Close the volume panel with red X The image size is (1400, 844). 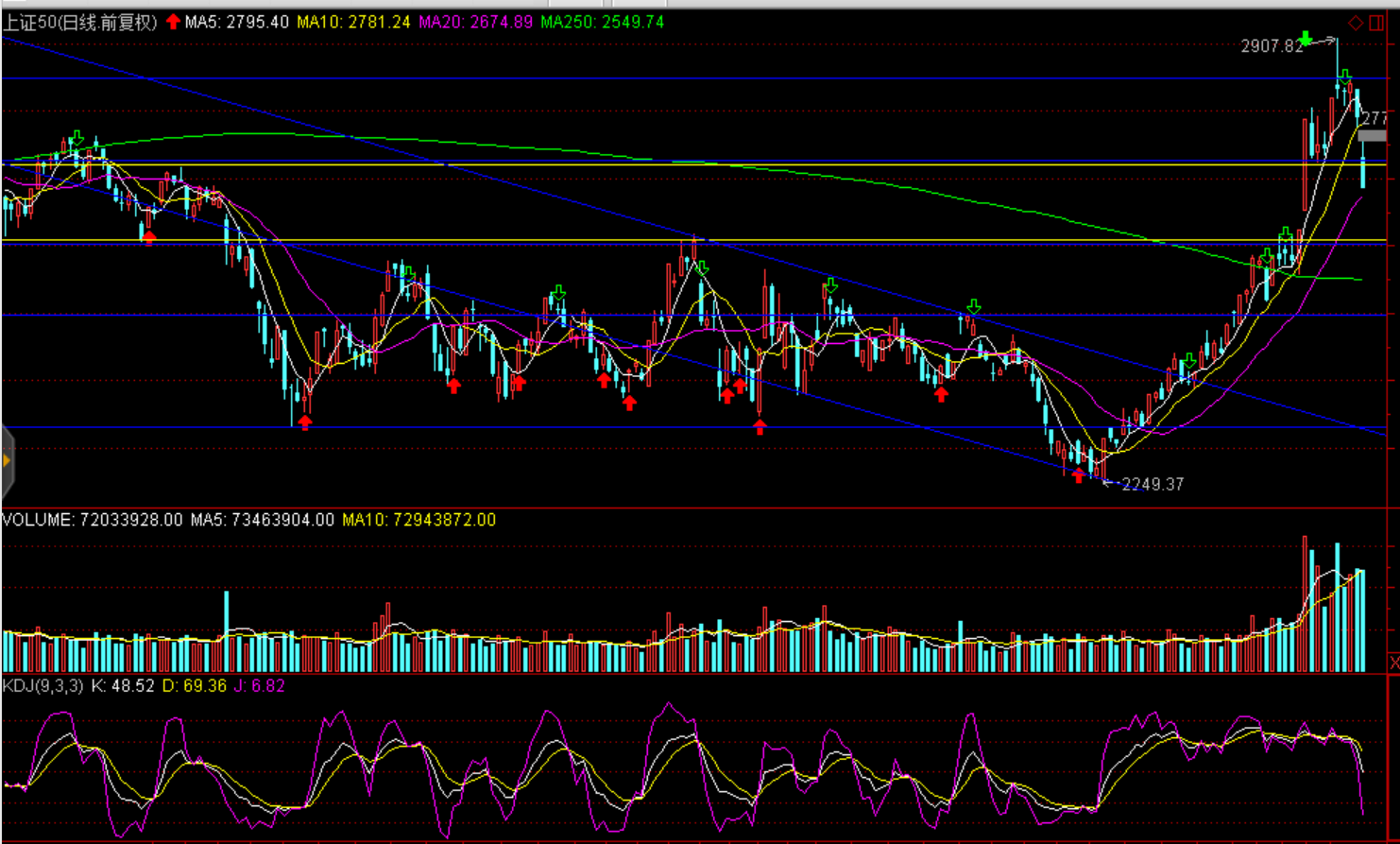coord(1393,663)
